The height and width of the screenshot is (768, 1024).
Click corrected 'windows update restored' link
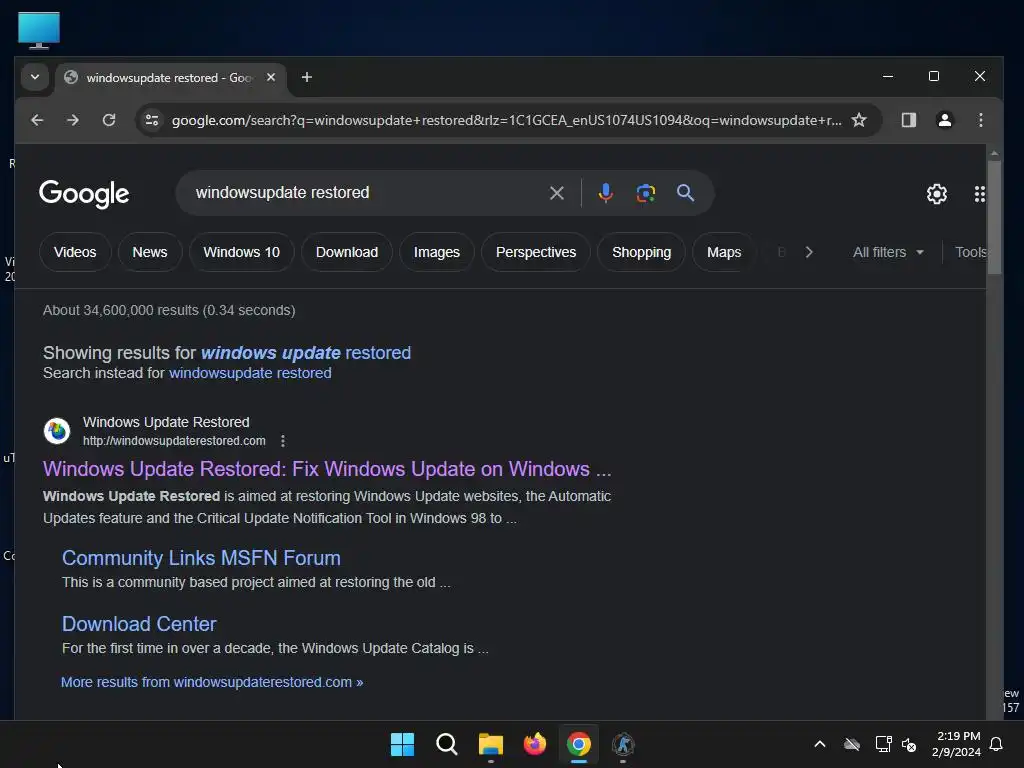pos(306,353)
